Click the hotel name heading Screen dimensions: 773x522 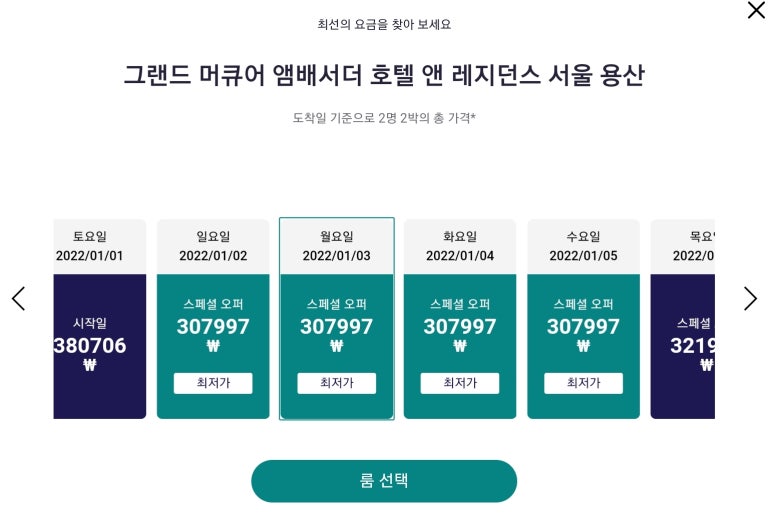384,75
